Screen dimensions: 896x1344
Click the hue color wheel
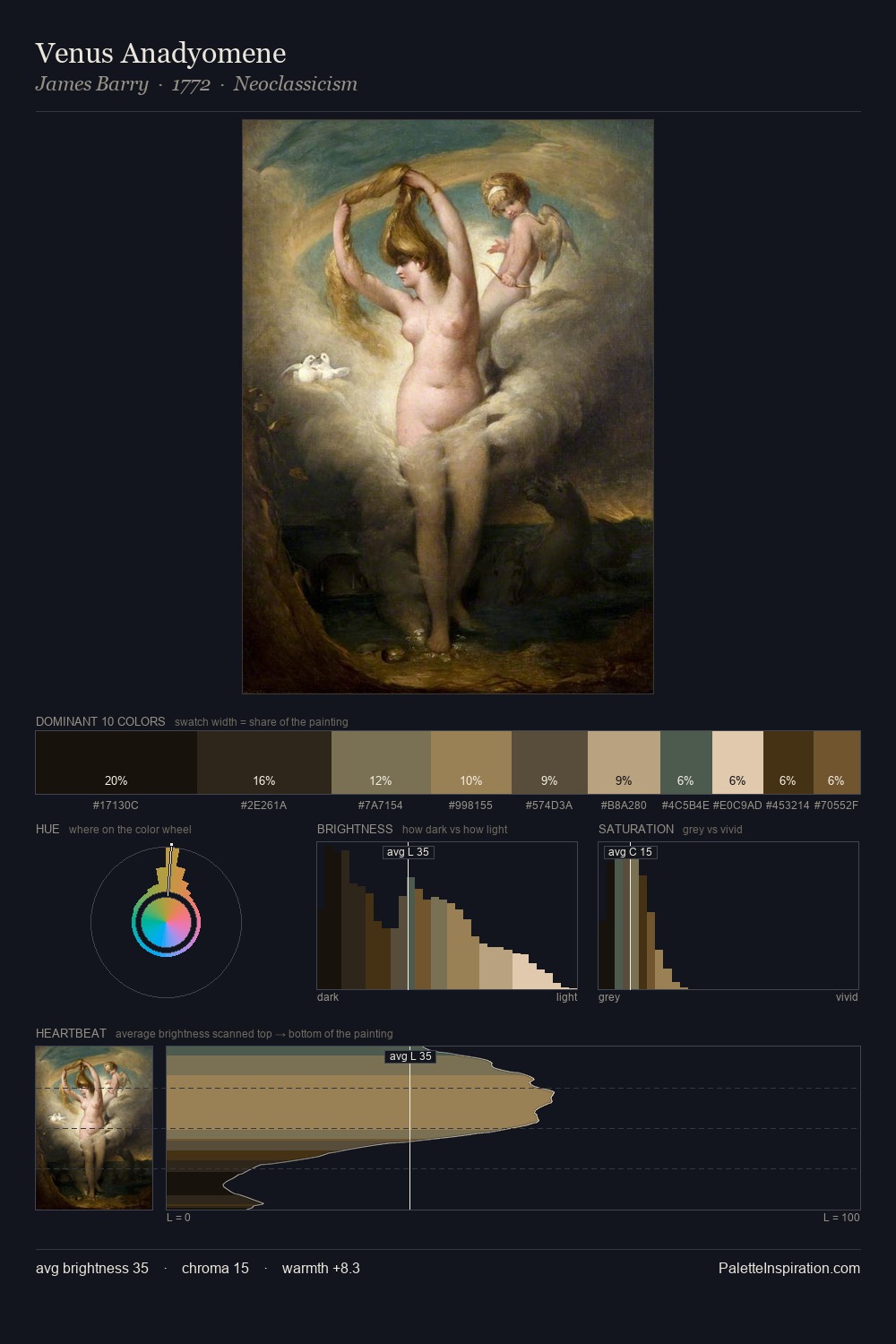[x=166, y=922]
